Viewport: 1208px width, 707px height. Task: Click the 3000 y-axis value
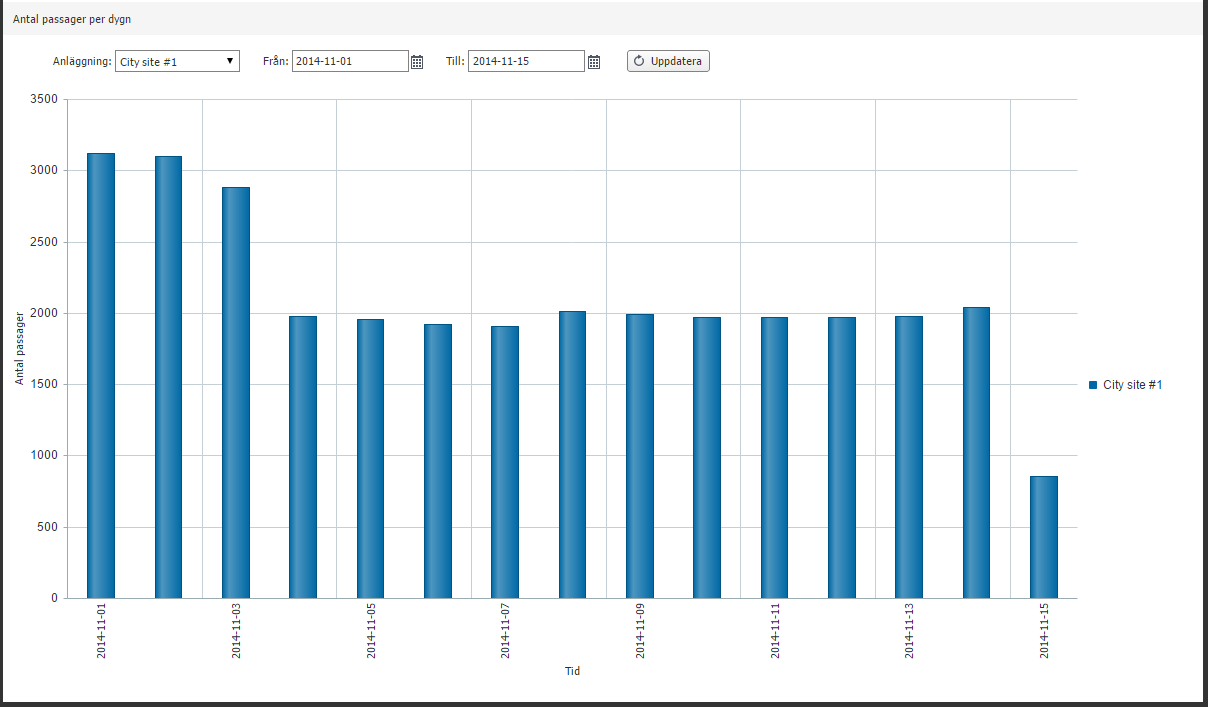46,170
